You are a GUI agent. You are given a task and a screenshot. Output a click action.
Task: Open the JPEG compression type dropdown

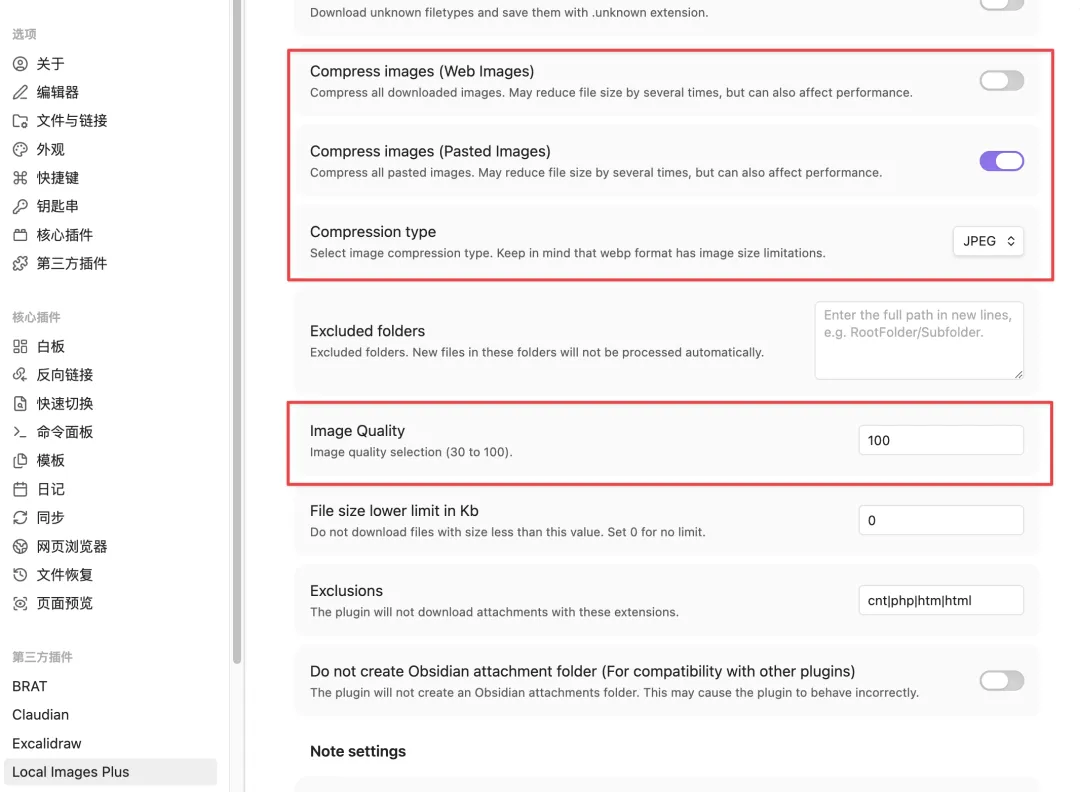(x=988, y=241)
